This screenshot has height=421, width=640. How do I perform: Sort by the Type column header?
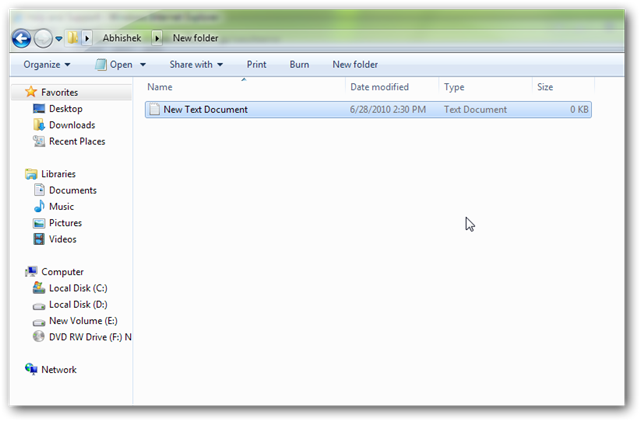click(454, 87)
